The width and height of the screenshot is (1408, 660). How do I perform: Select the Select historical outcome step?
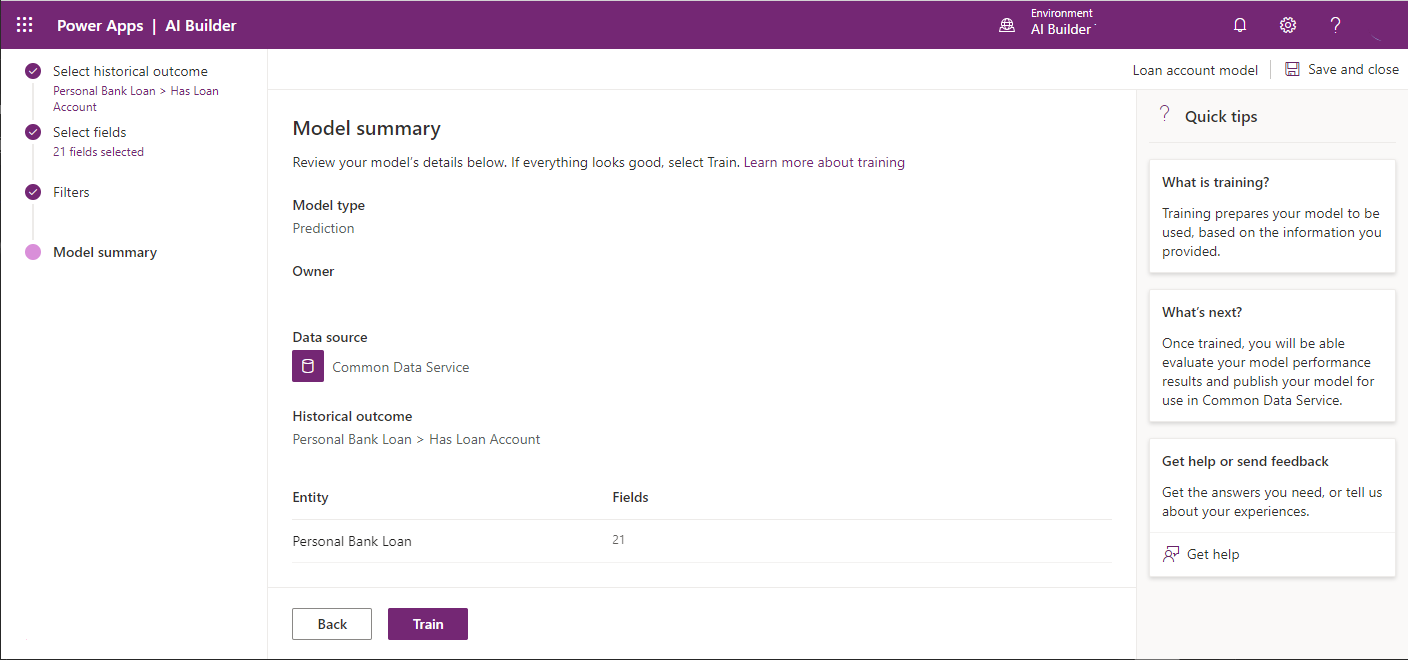click(131, 71)
